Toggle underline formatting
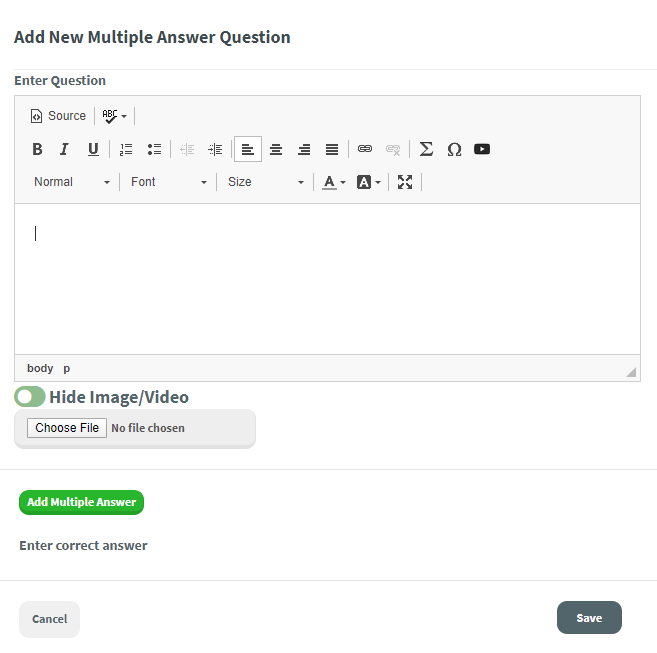Screen dimensions: 657x653 [x=93, y=149]
